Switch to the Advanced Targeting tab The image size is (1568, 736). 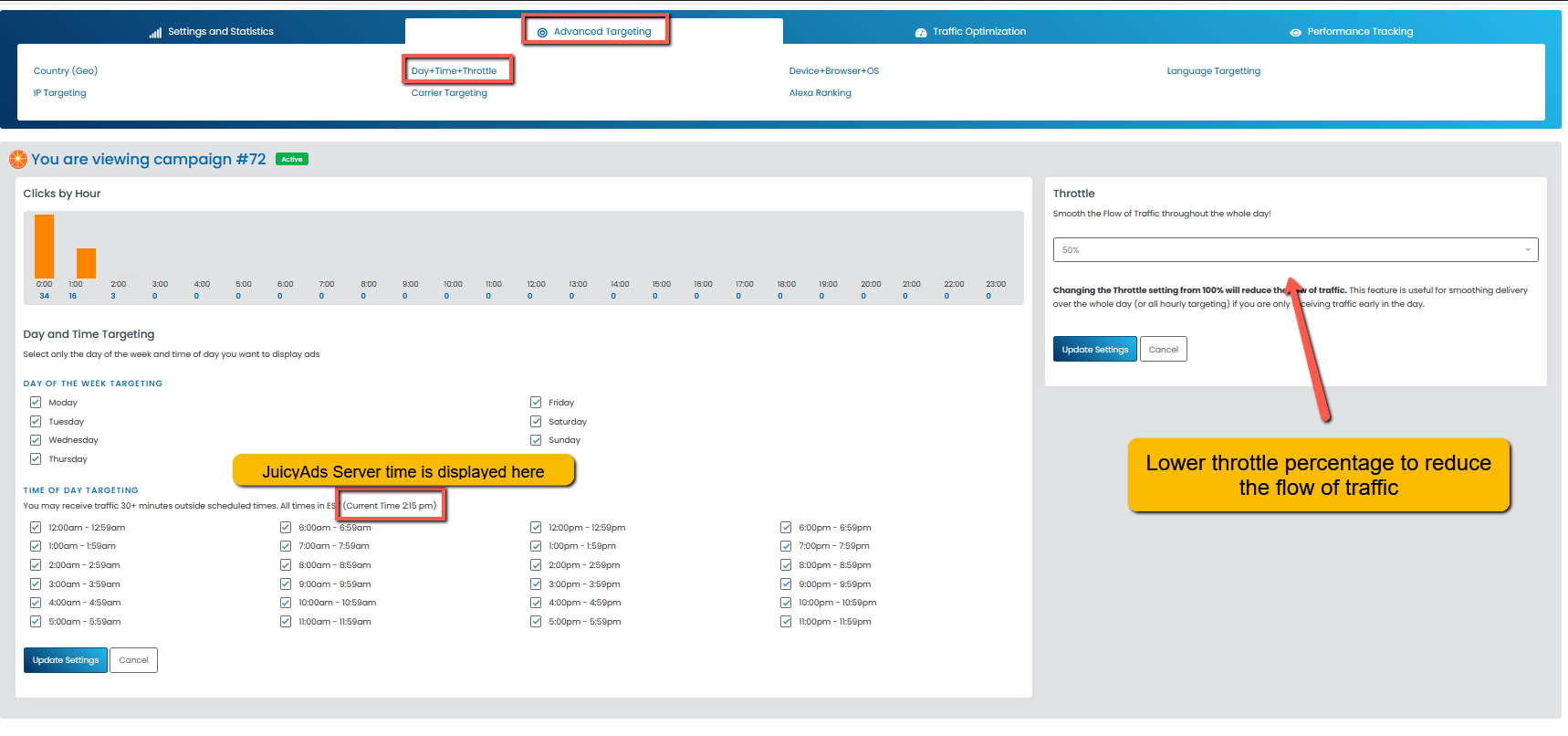(594, 32)
